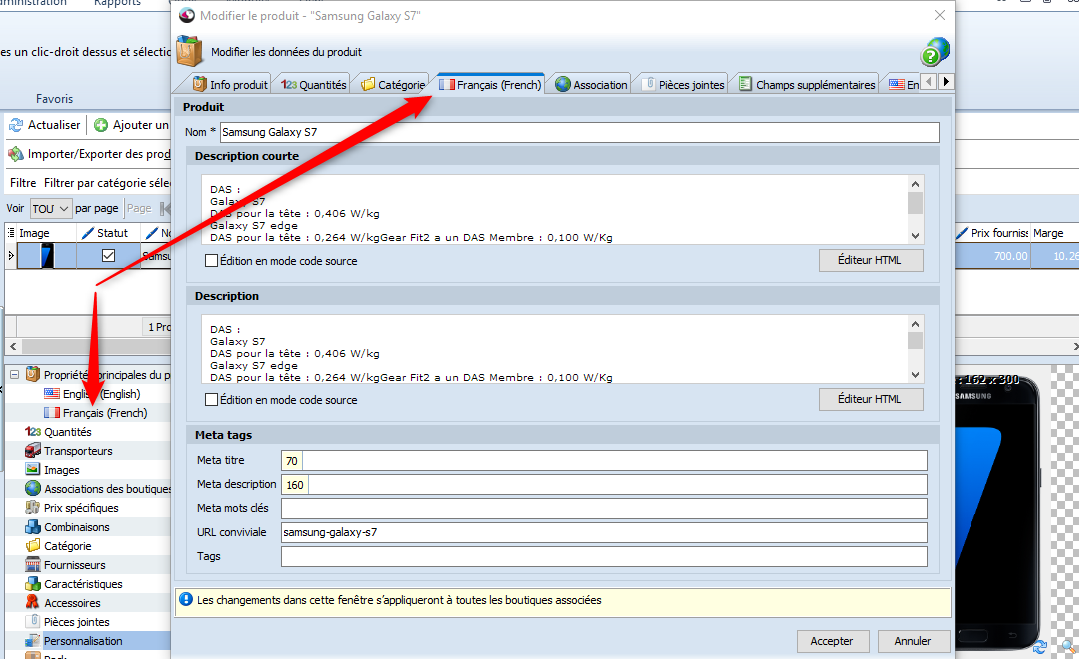
Task: Select Pièces jointes in the side panel
Action: point(67,622)
